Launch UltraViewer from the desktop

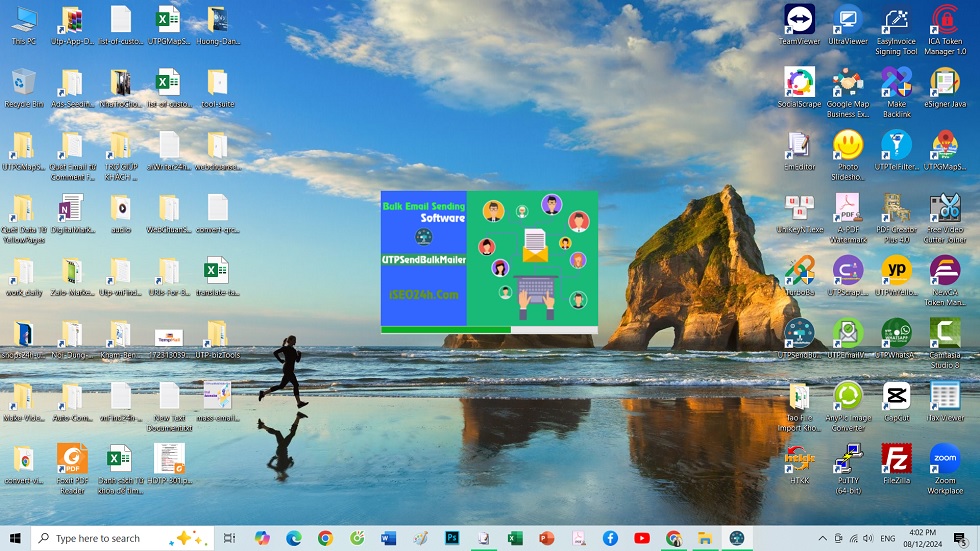(x=848, y=21)
